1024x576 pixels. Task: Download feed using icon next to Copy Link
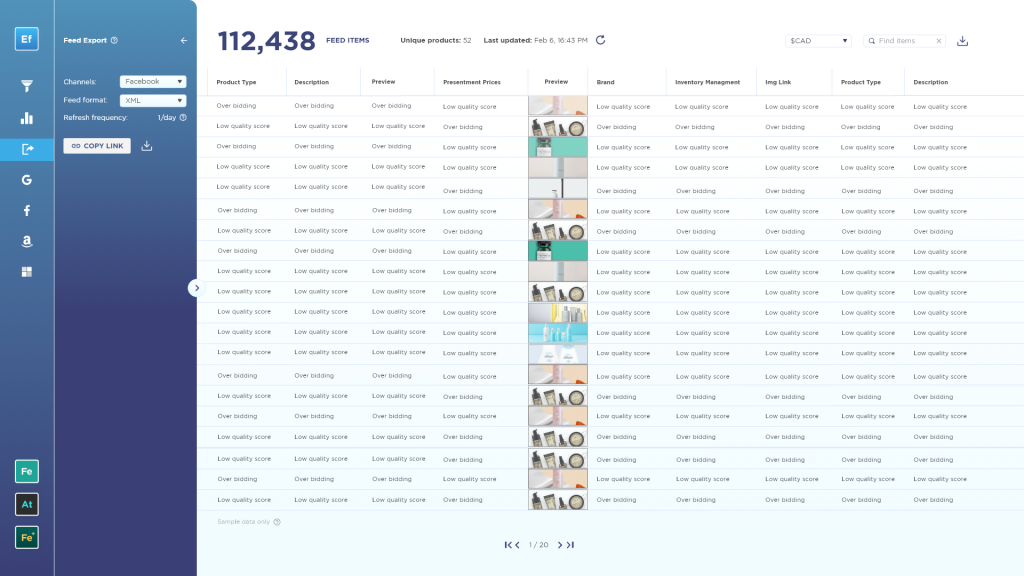click(147, 146)
